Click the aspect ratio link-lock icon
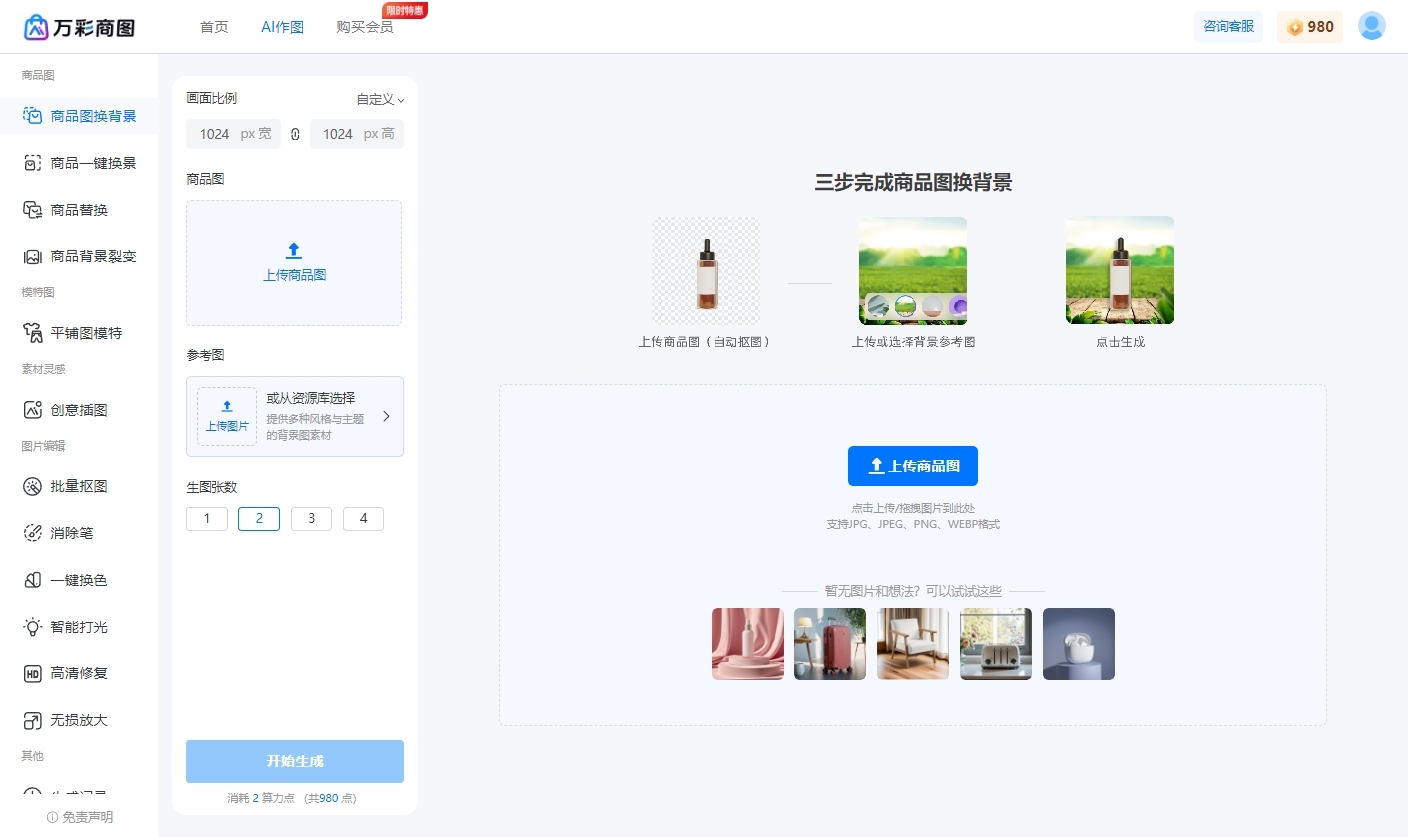 point(295,134)
